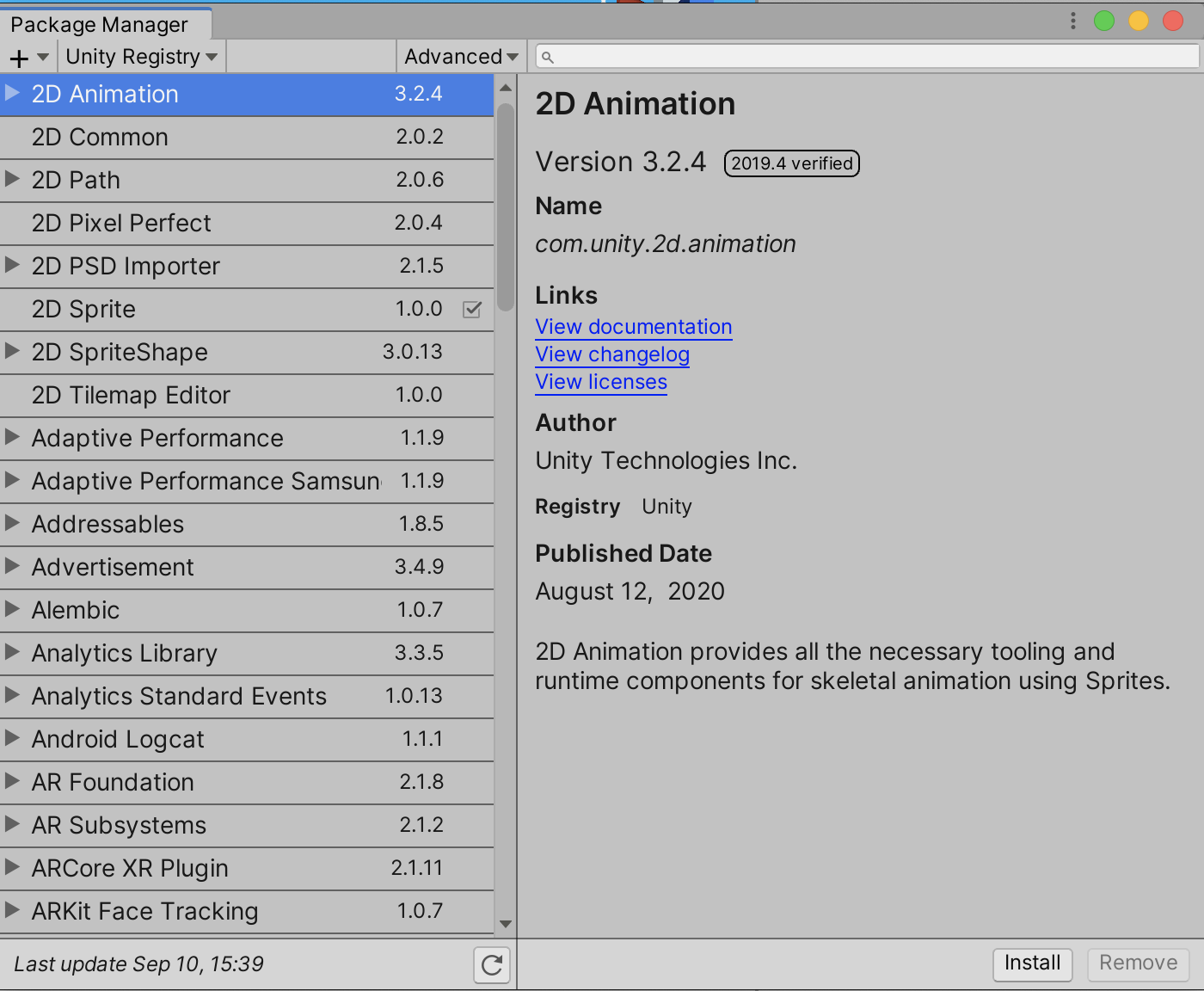Expand the Addressables package arrow

tap(12, 523)
